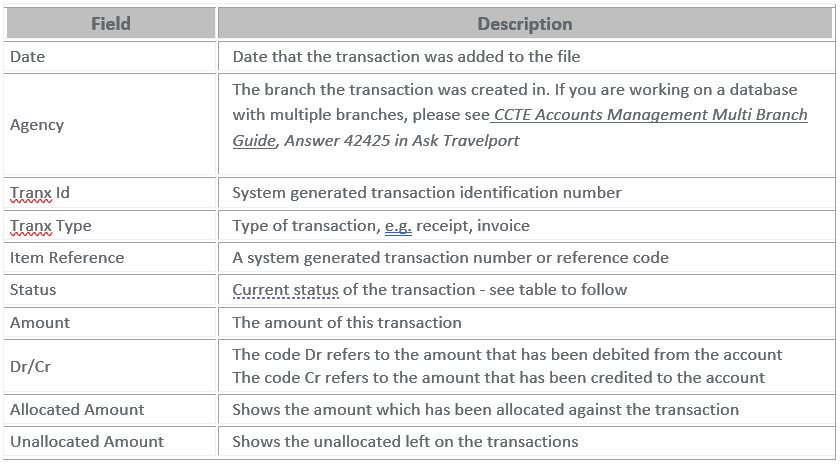
Task: Click the 'e.g.' underlined abbreviation
Action: [x=398, y=226]
